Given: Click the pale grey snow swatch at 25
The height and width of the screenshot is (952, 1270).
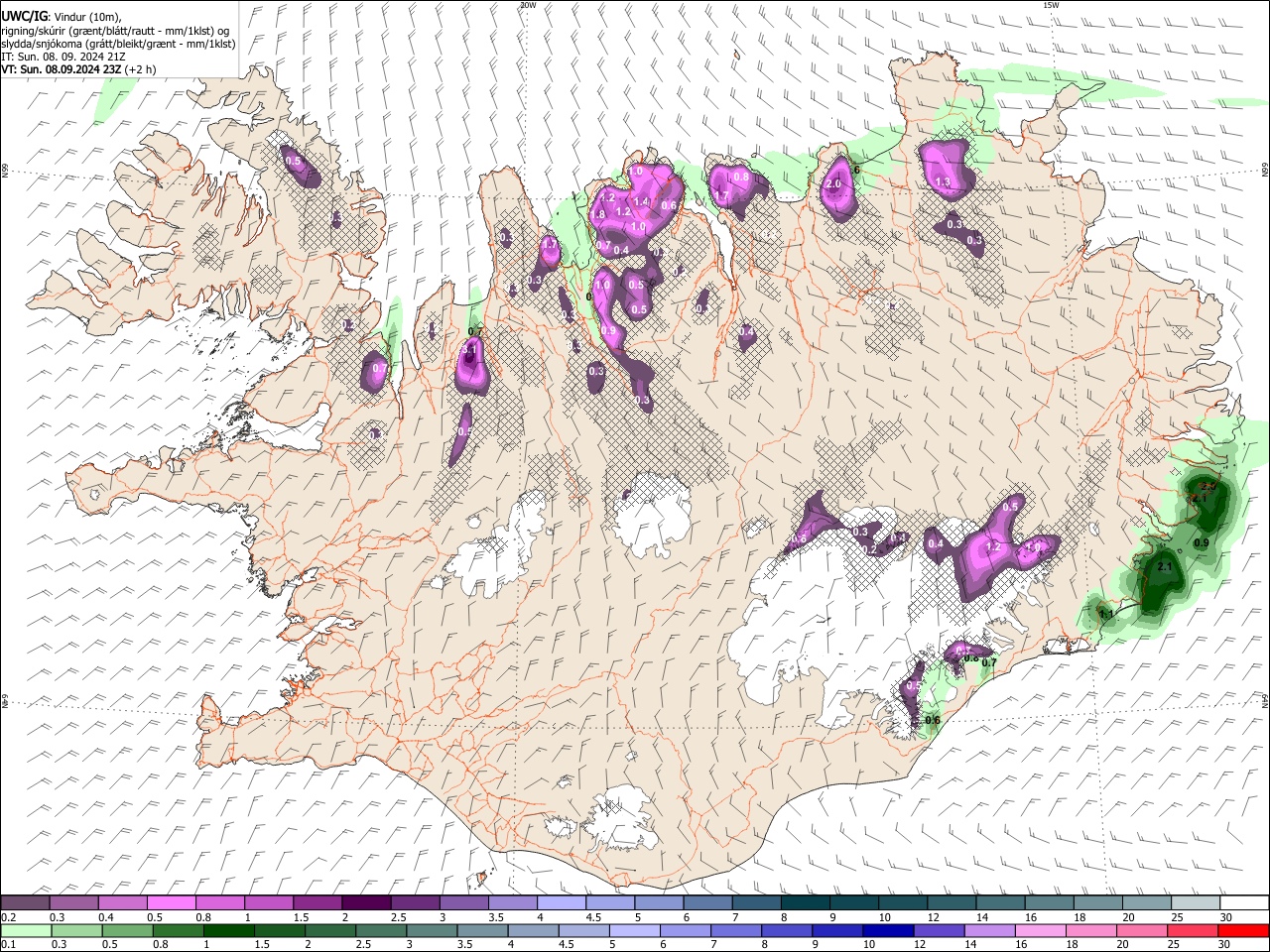Looking at the screenshot, I should pyautogui.click(x=1196, y=903).
